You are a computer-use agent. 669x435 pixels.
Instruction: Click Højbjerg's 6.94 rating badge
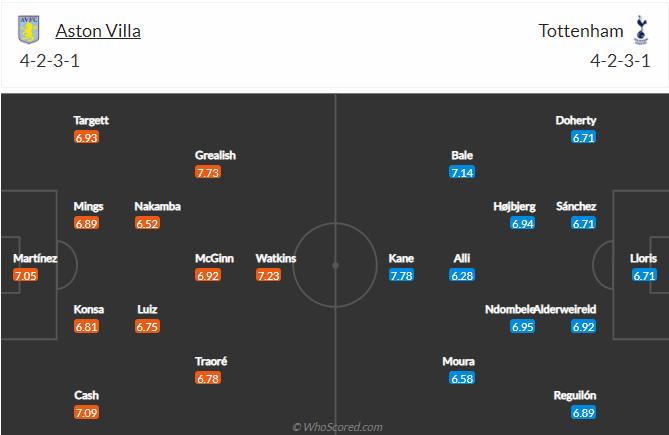pos(522,223)
